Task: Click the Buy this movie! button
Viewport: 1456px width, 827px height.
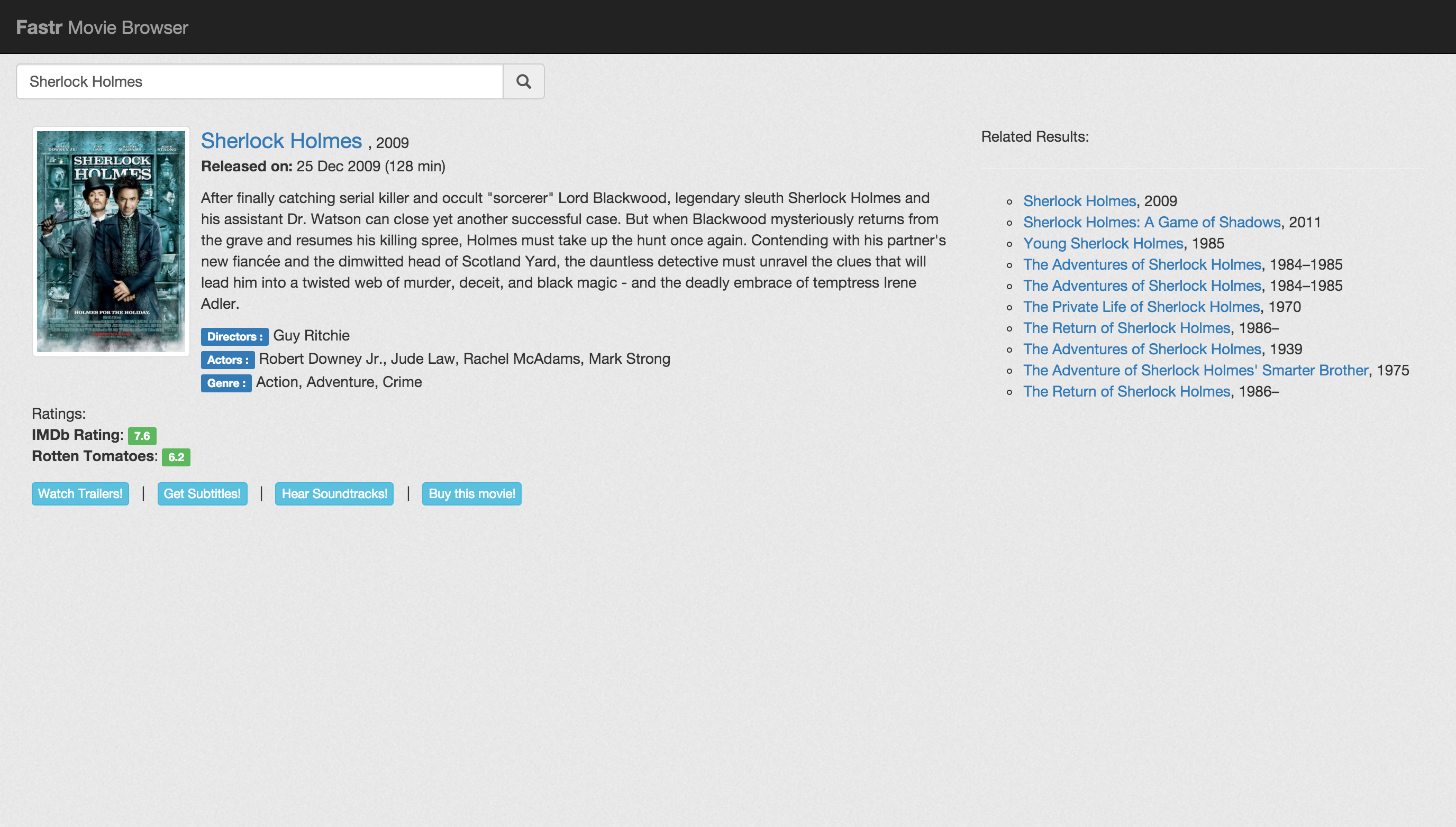Action: [472, 493]
